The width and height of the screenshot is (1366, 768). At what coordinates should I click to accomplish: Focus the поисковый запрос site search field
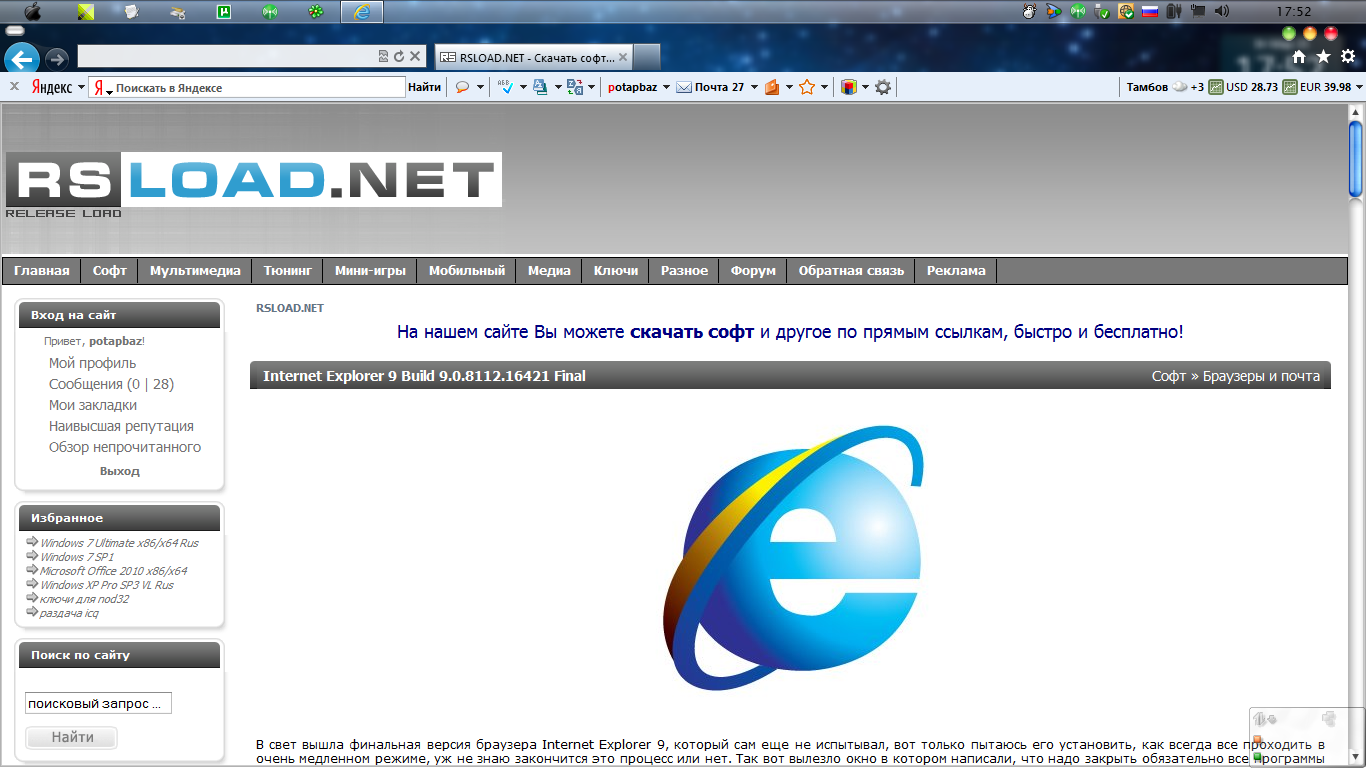(98, 703)
